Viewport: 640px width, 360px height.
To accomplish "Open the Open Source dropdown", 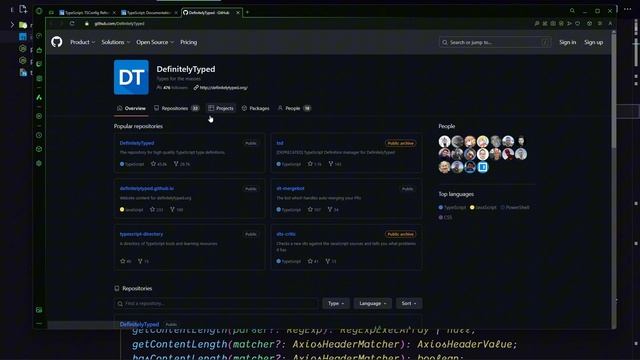I will [155, 42].
